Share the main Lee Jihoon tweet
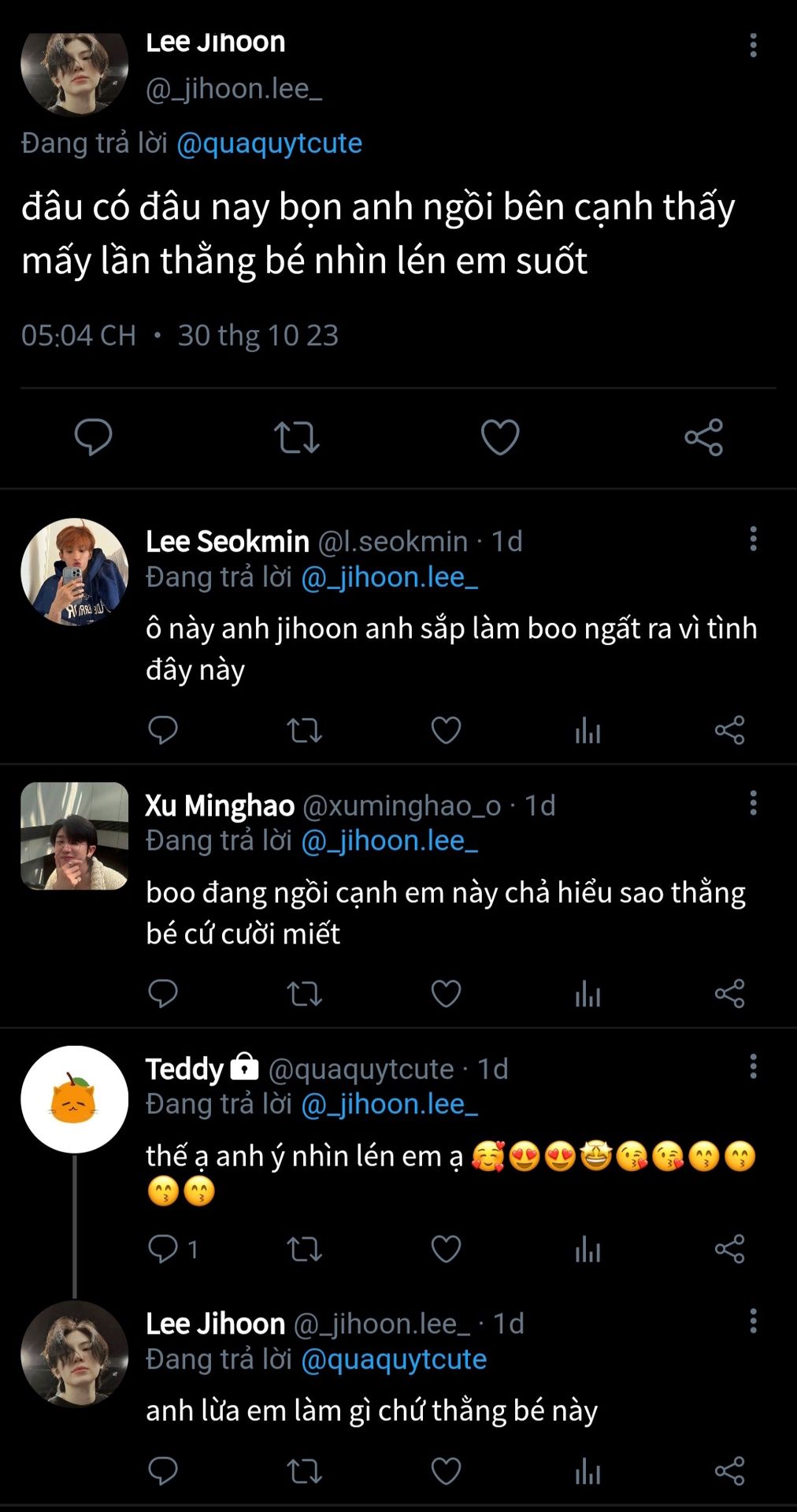The width and height of the screenshot is (797, 1512). (703, 437)
